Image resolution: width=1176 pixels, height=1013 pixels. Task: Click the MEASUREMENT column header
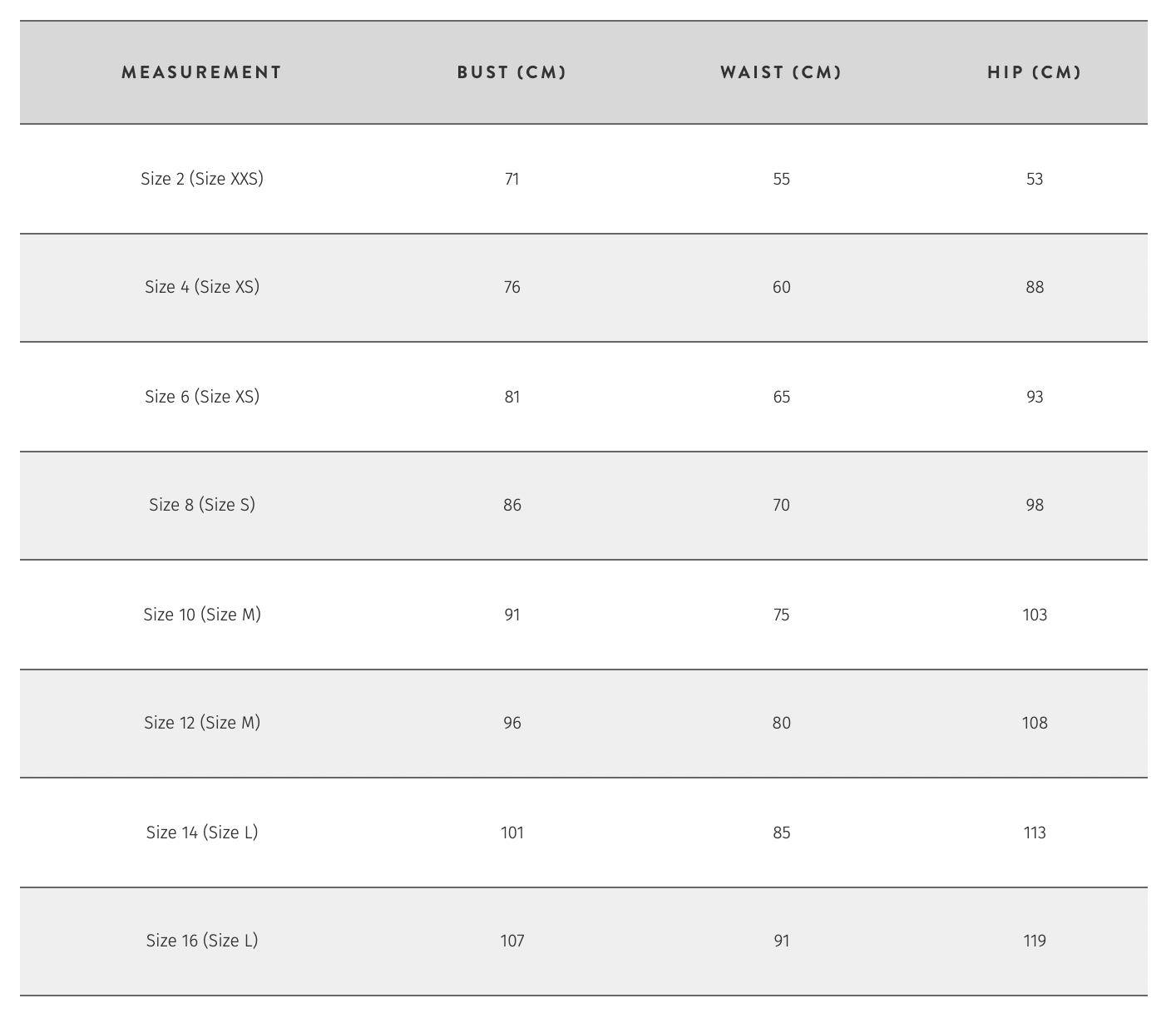pyautogui.click(x=202, y=72)
